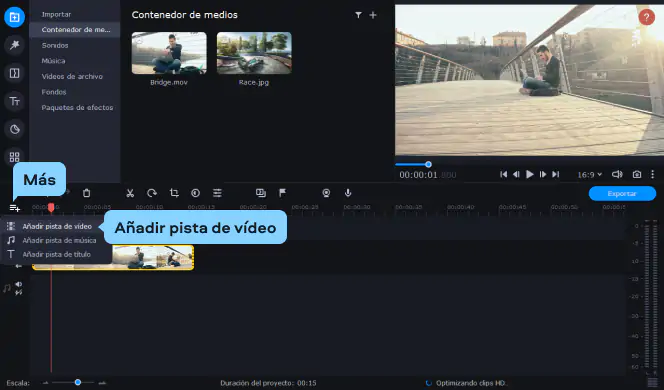The width and height of the screenshot is (664, 390).
Task: Click the Escala zoom slider handle
Action: 77,382
